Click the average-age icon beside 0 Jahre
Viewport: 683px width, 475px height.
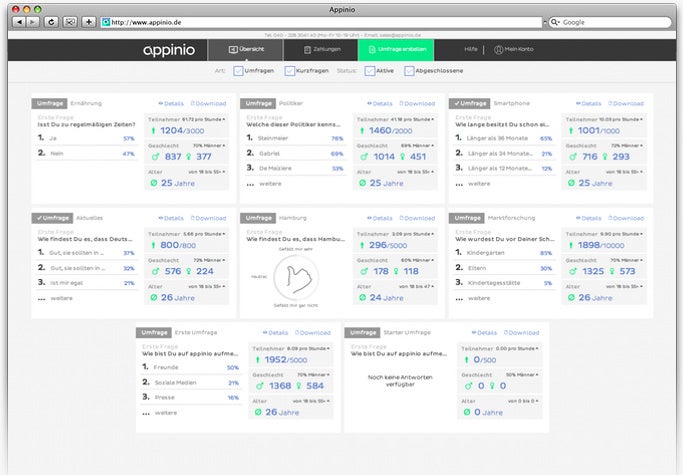pos(467,412)
